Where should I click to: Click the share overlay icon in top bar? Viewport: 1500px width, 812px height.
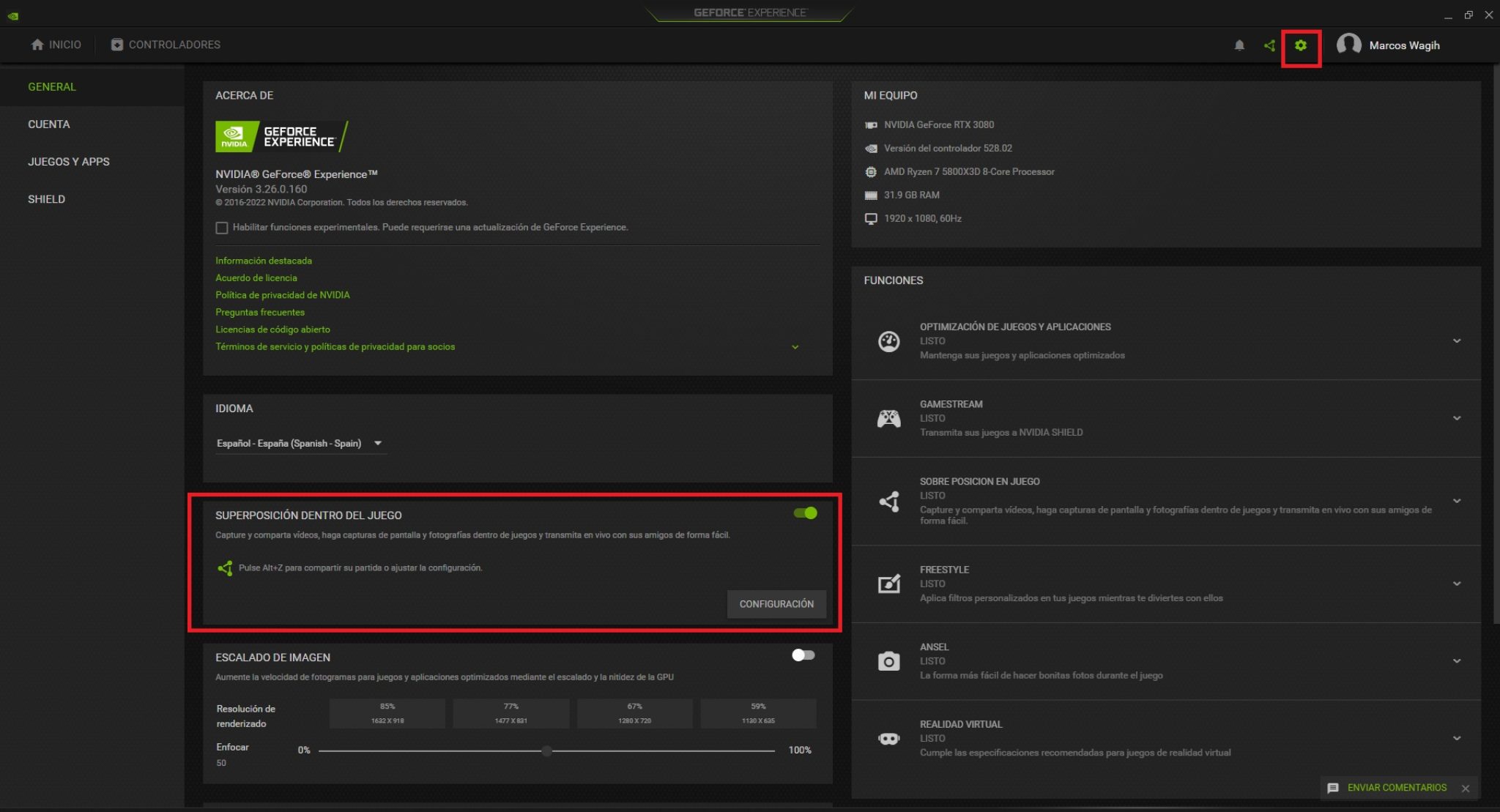point(1271,45)
